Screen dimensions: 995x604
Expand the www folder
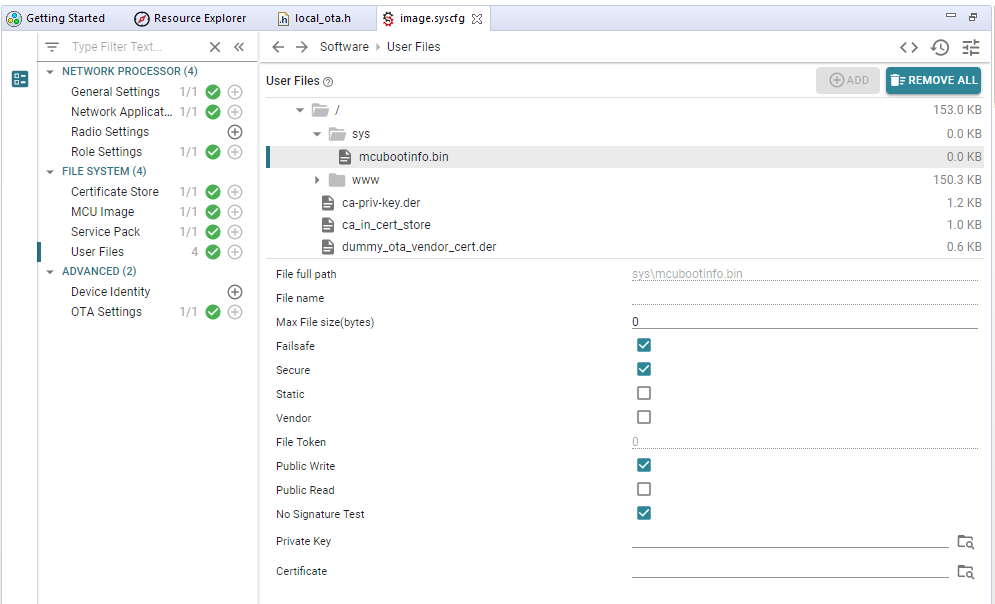(x=317, y=180)
